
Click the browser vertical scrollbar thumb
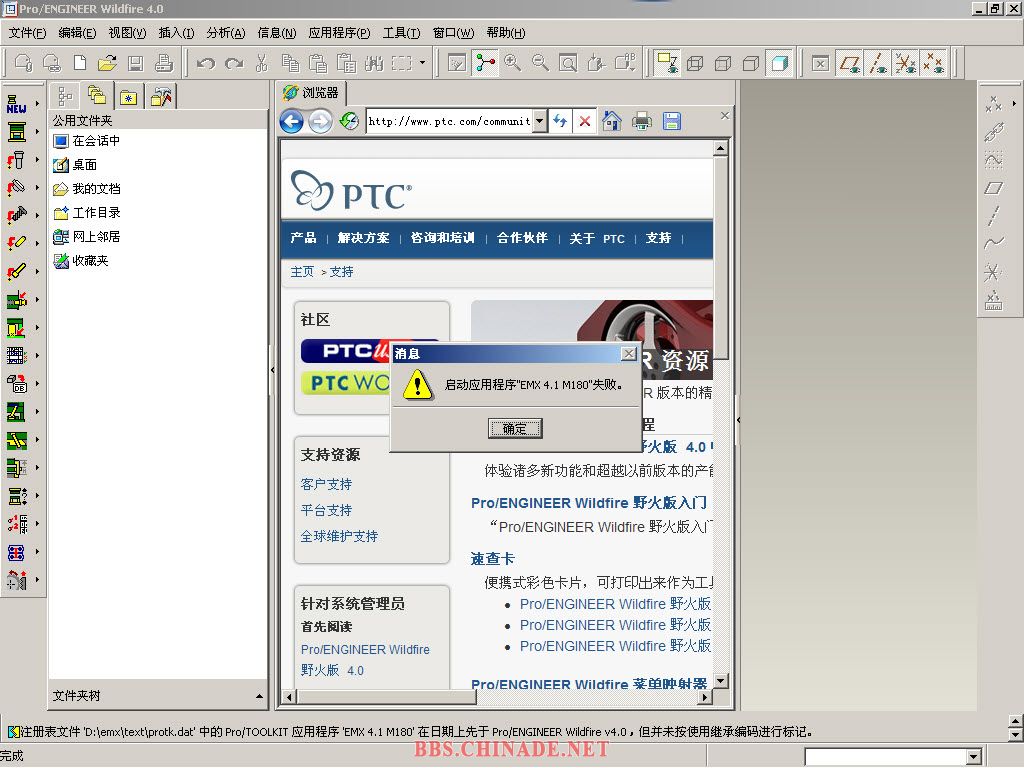[x=720, y=256]
